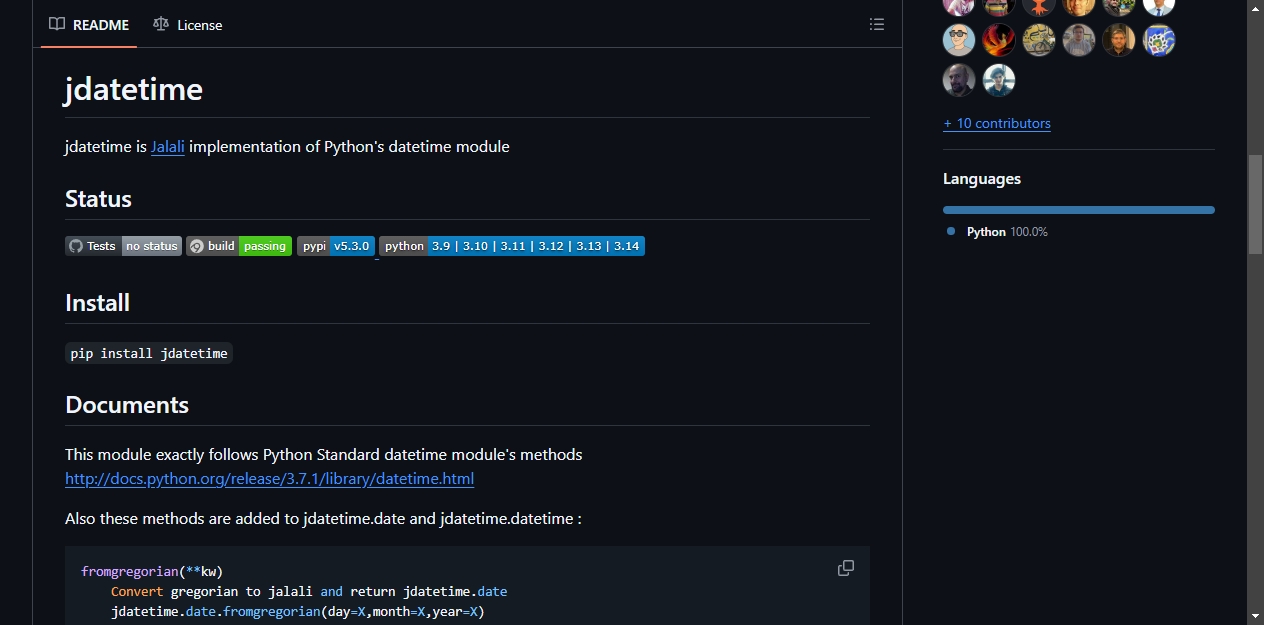This screenshot has width=1264, height=625.
Task: Click the blue Python language bar
Action: pos(1079,210)
